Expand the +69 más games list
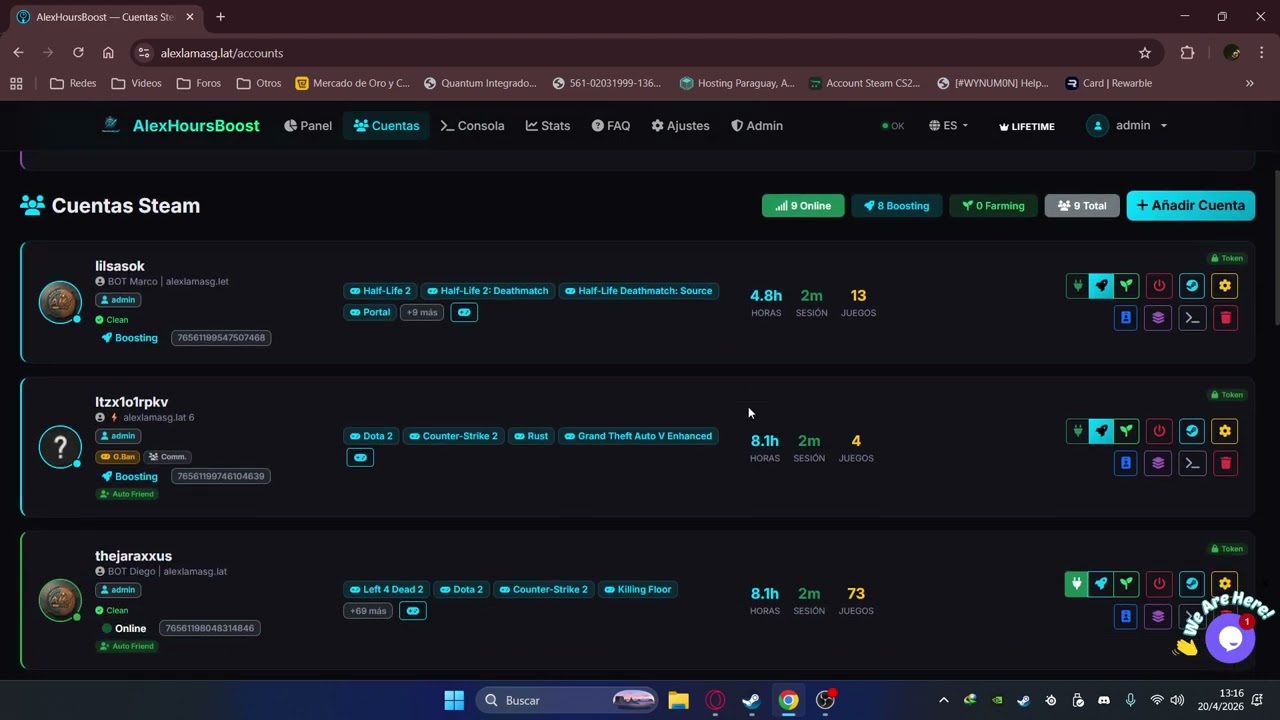Viewport: 1280px width, 720px height. (368, 610)
